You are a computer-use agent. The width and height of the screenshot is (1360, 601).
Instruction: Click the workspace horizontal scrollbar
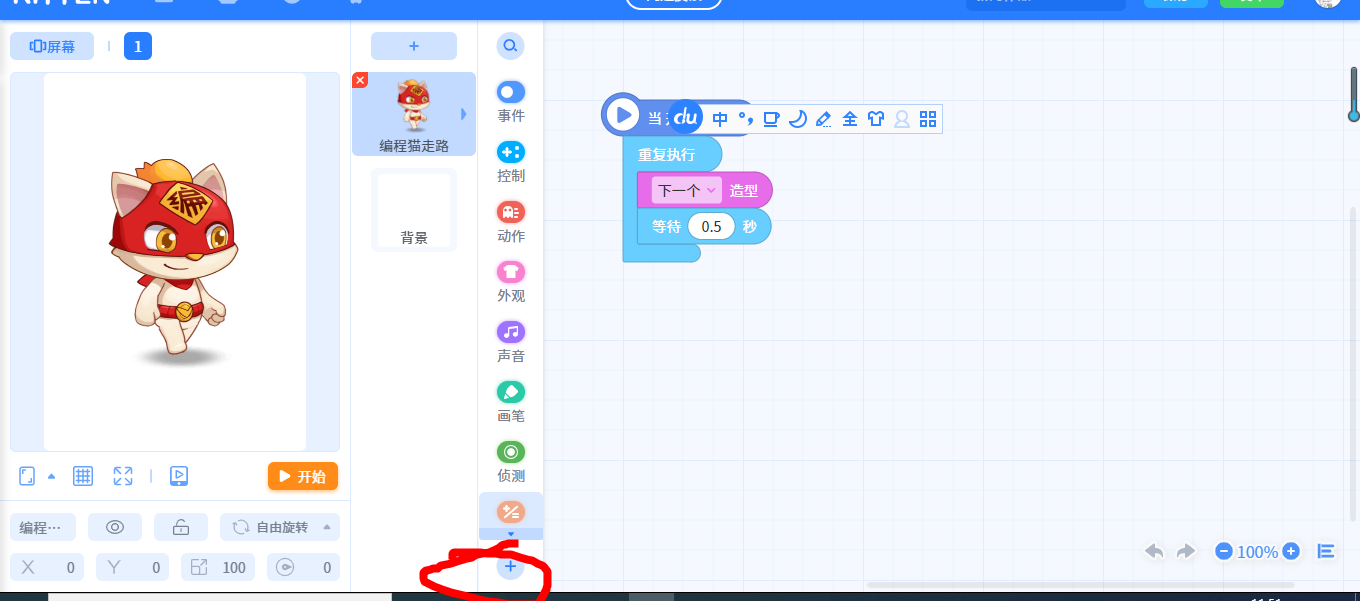point(1080,585)
